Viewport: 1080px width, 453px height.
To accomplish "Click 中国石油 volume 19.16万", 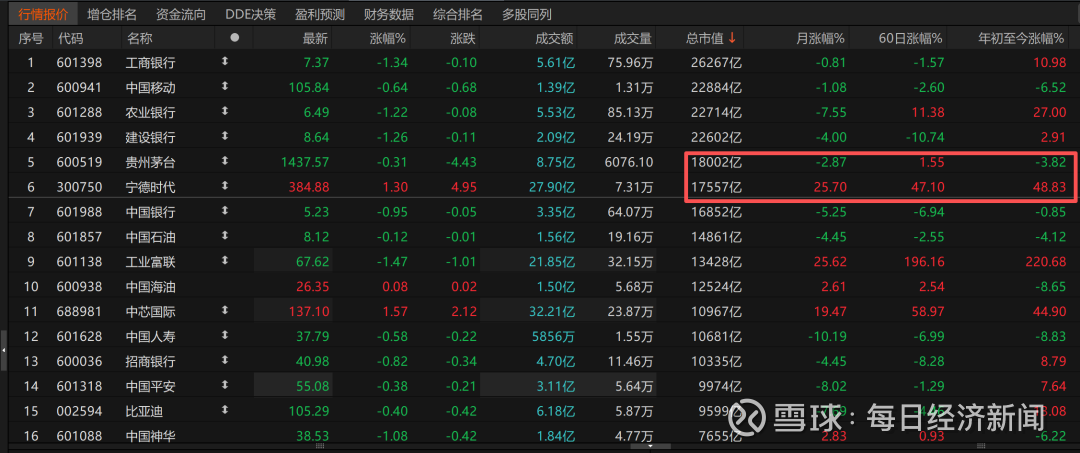I will 631,237.
